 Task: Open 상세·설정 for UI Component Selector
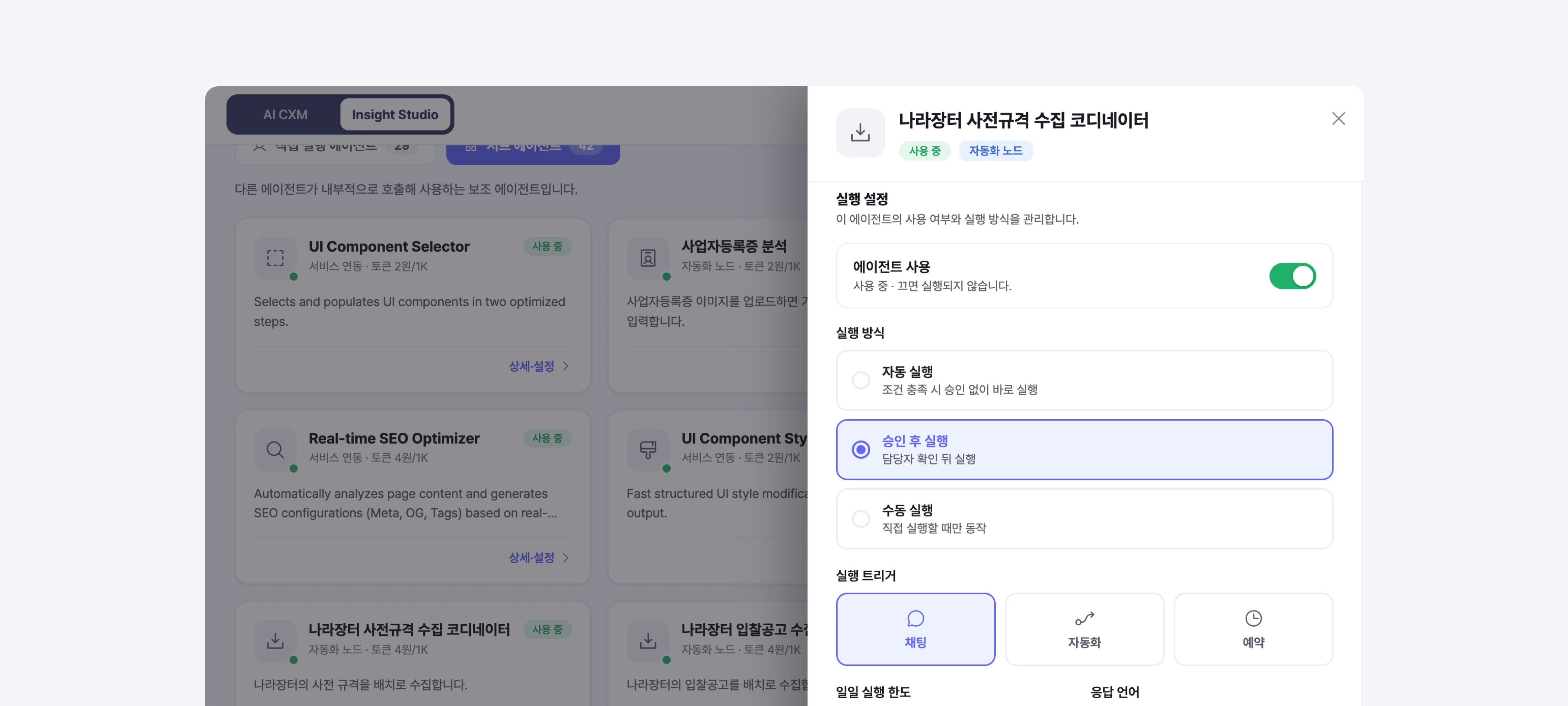[531, 366]
